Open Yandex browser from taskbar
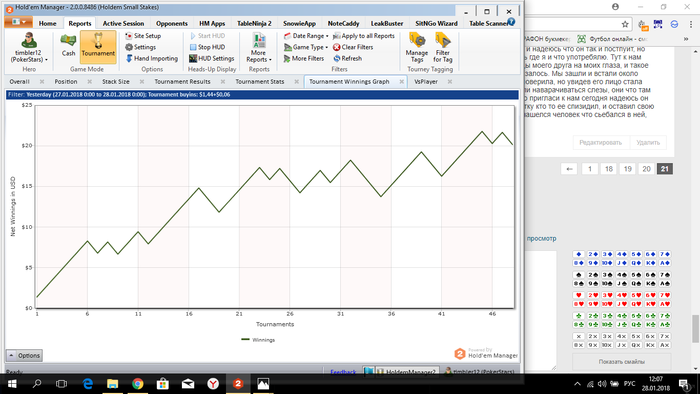This screenshot has height=394, width=700. (213, 384)
